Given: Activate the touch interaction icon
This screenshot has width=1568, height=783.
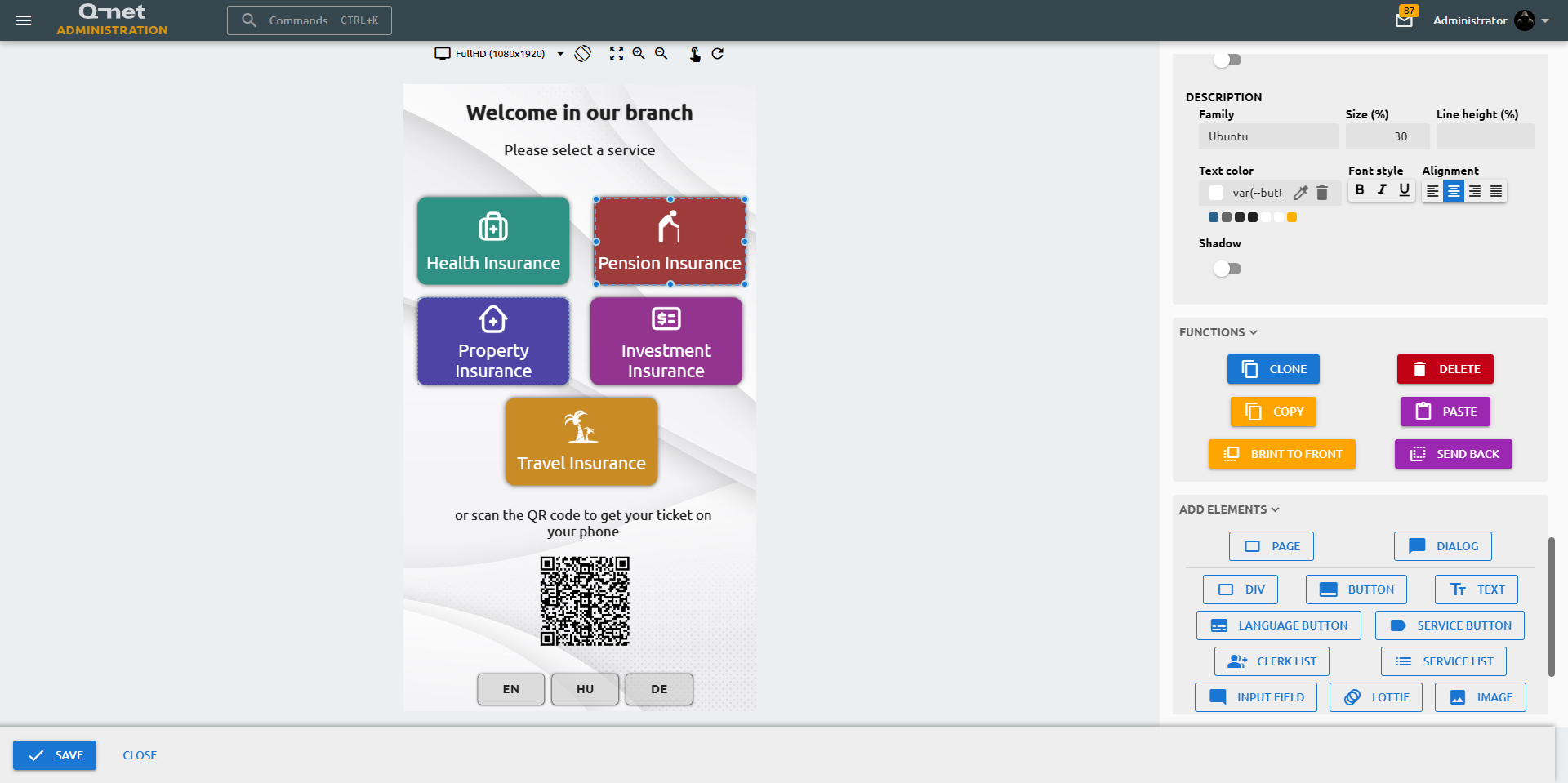Looking at the screenshot, I should [x=695, y=54].
